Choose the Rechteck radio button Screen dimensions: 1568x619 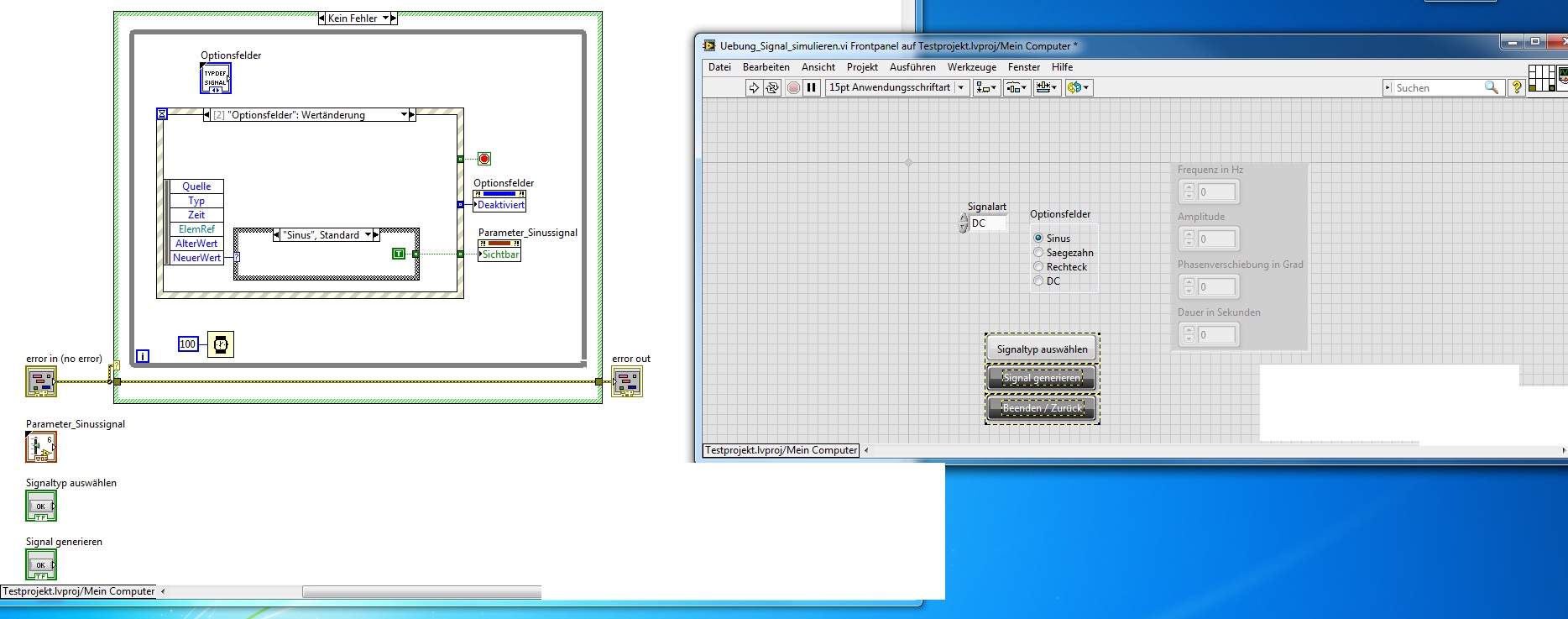(1038, 267)
